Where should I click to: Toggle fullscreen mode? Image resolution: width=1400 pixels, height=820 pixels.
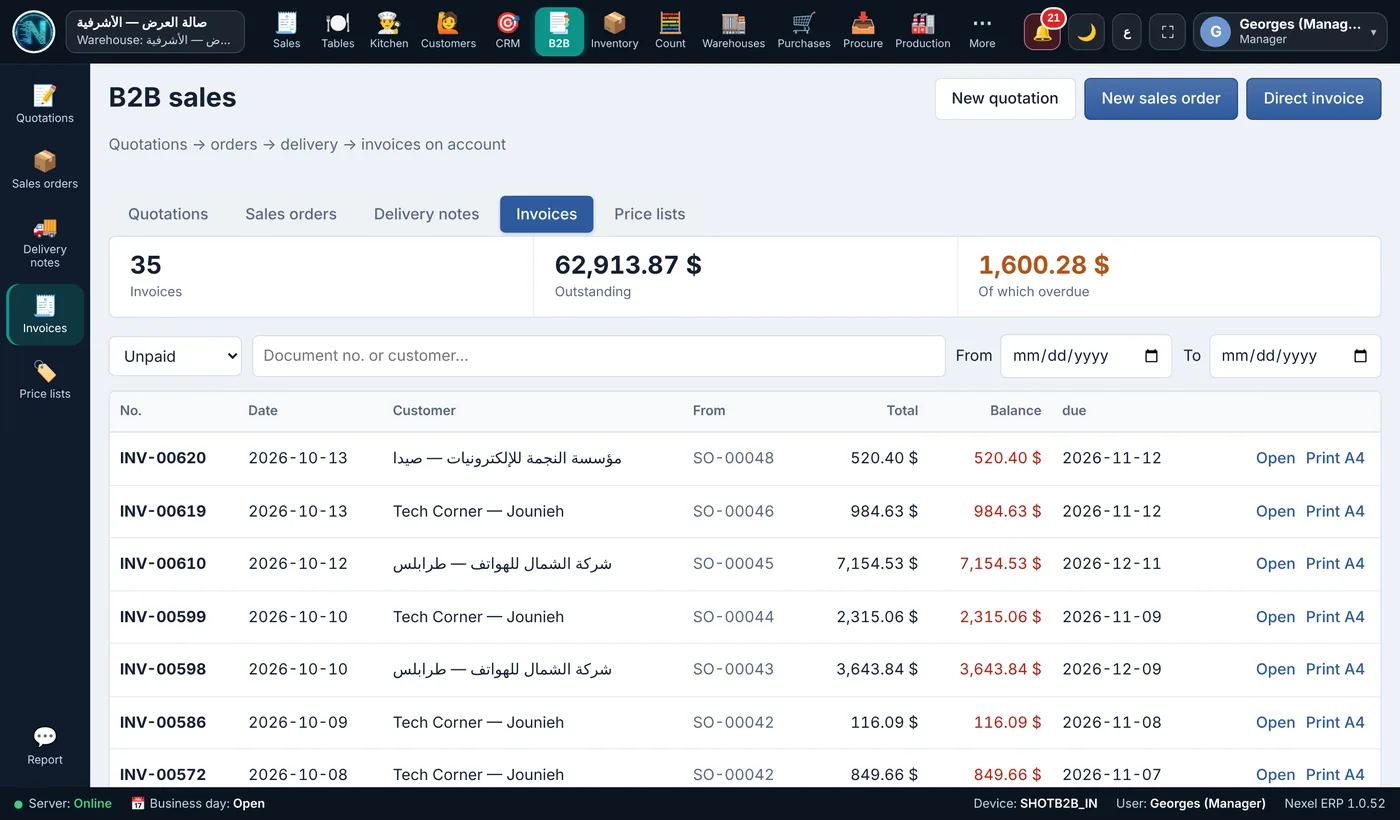1167,32
